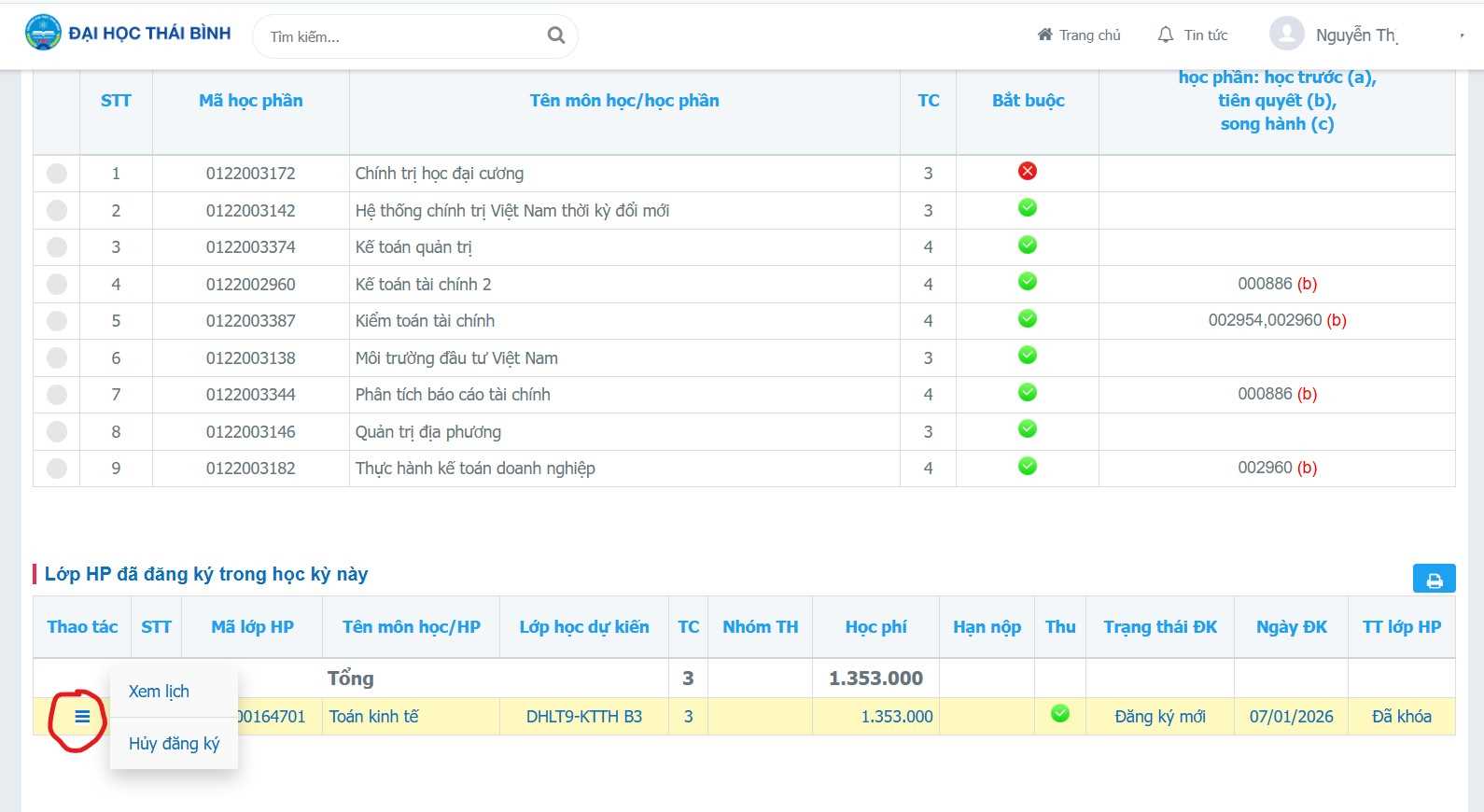Choose Hủy đăng ký from popup menu

coord(174,744)
